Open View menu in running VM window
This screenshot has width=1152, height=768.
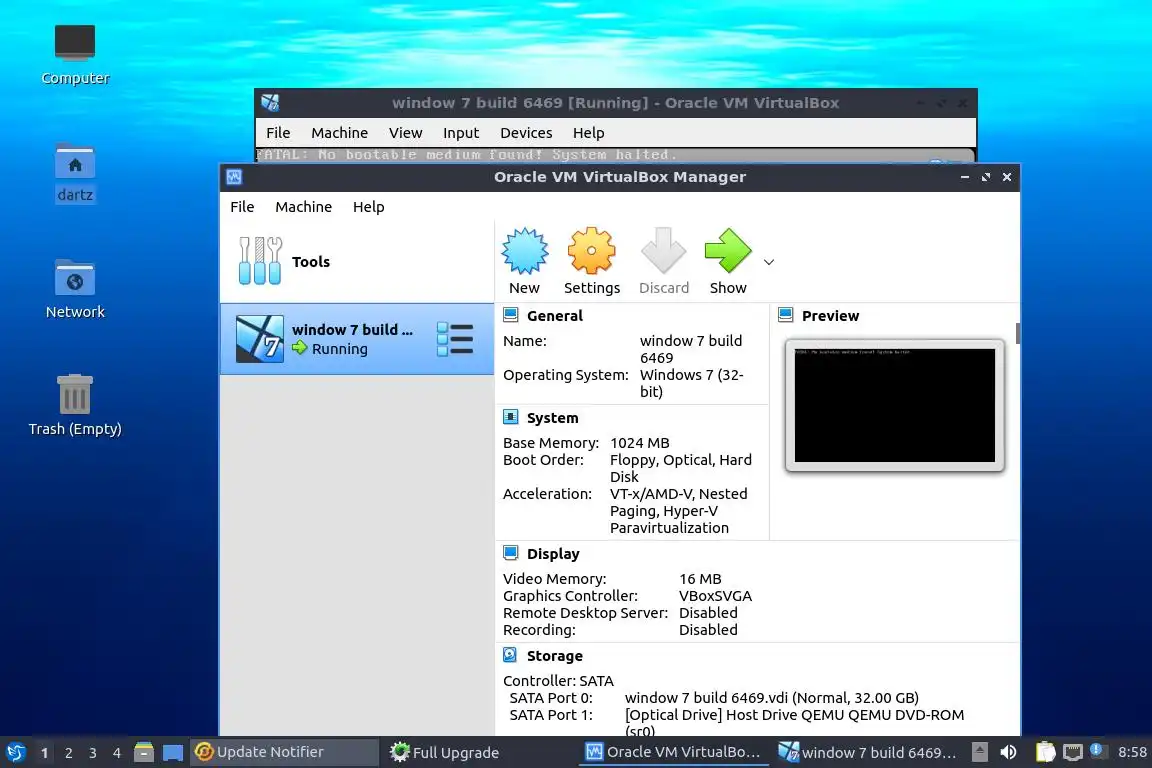coord(406,133)
